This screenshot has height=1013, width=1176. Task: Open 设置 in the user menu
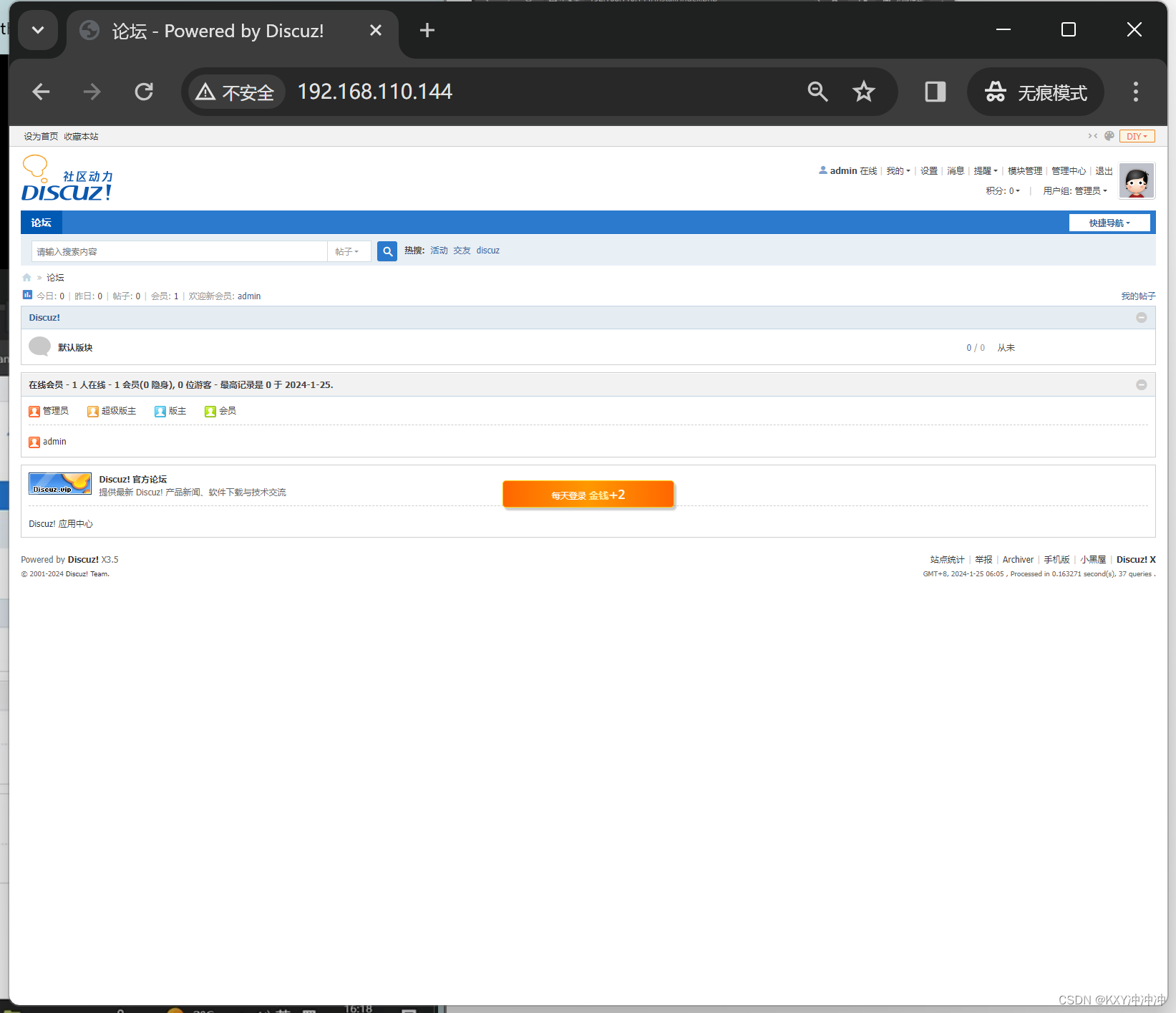click(x=929, y=171)
